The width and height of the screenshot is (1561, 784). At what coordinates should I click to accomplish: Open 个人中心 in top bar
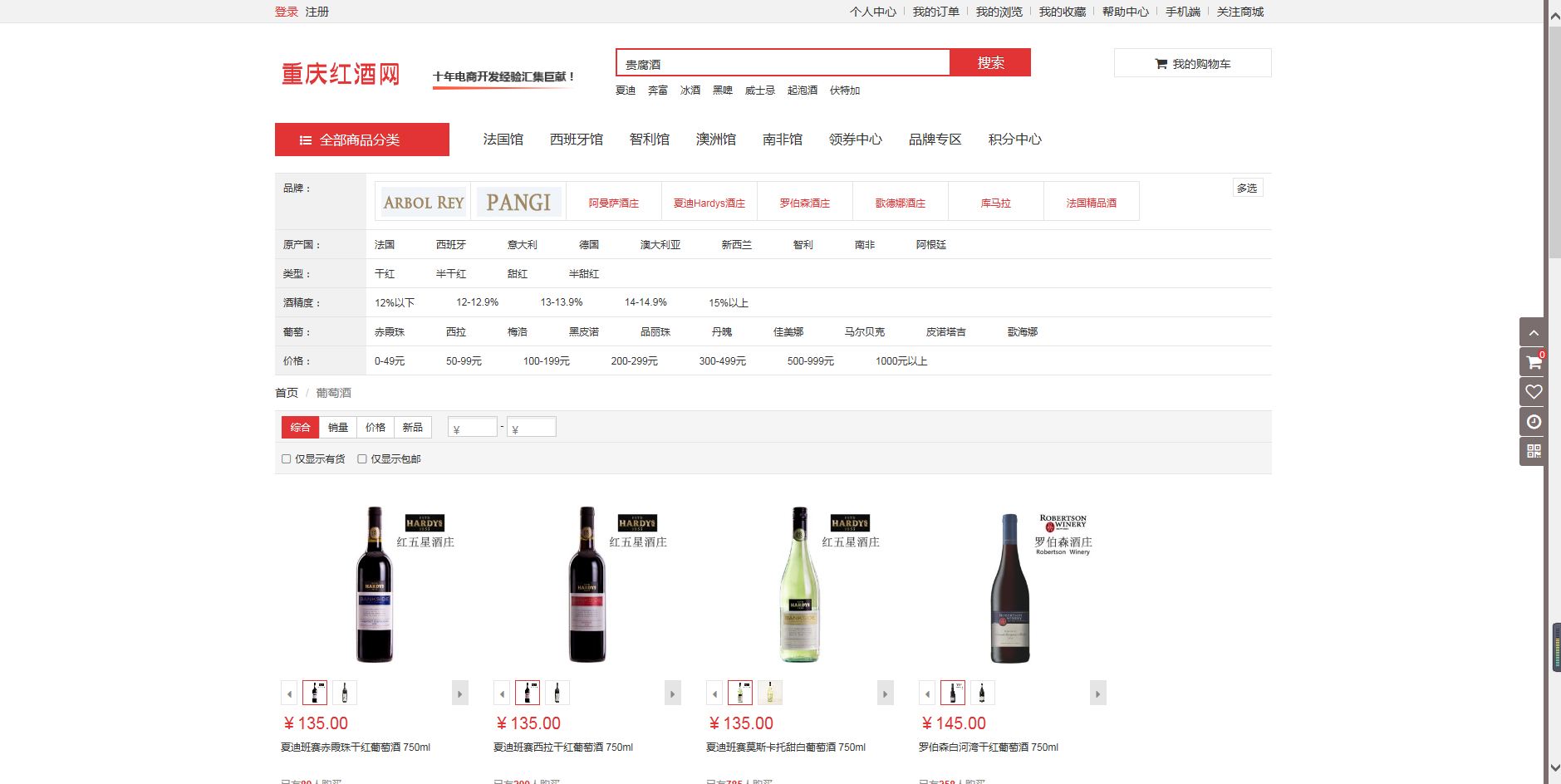click(873, 12)
